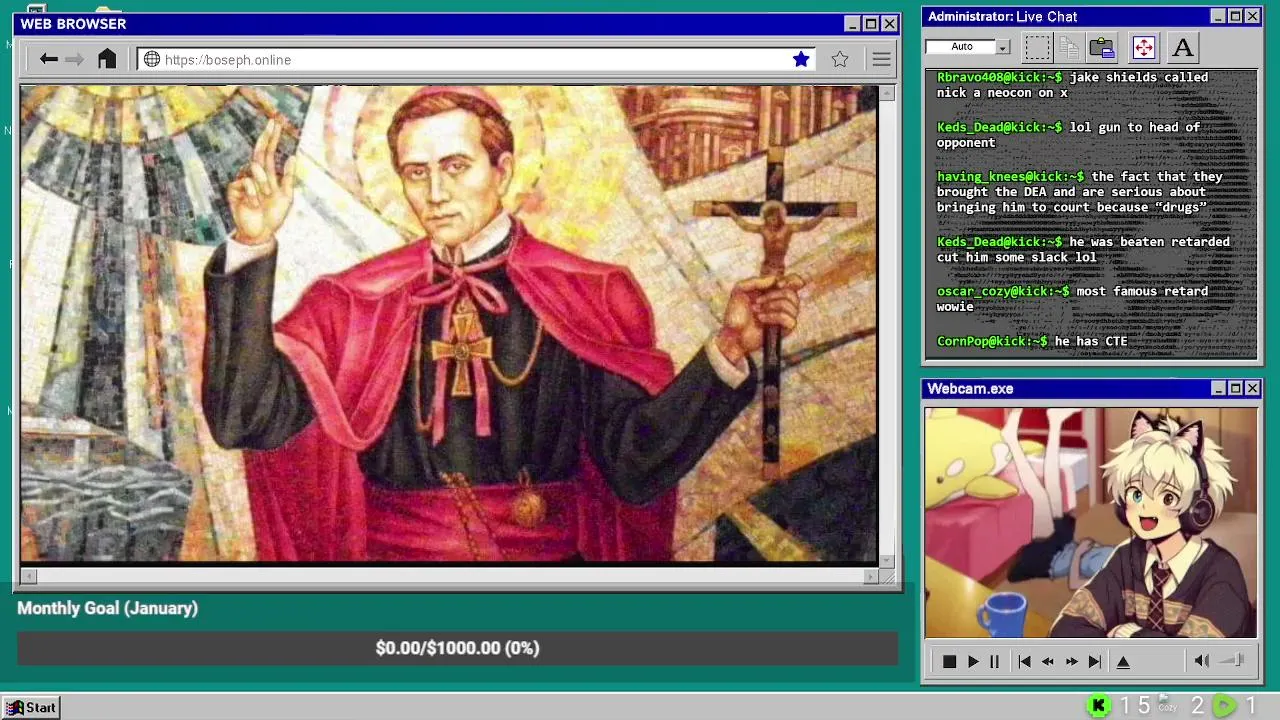
Task: Click the browser horizontal scrollbar right arrow
Action: [x=871, y=576]
